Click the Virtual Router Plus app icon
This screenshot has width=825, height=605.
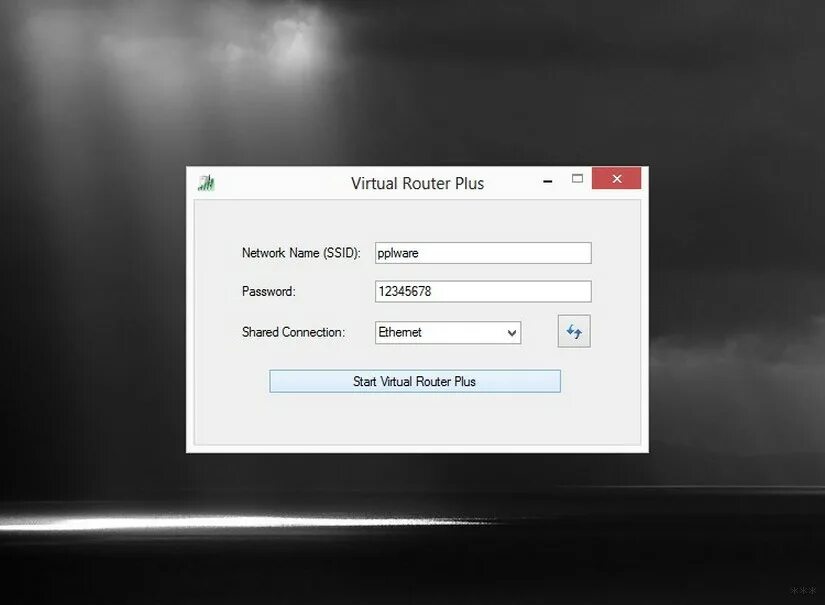206,183
